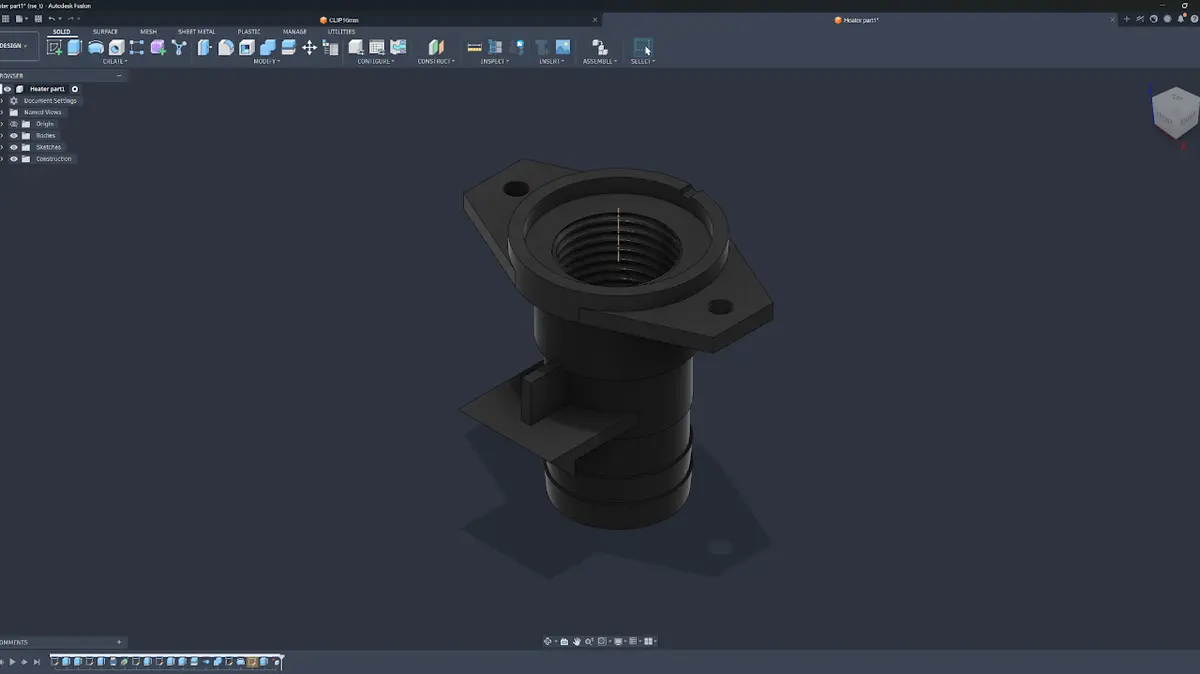Viewport: 1200px width, 674px height.
Task: Open the ASSEMBLE menu label
Action: coord(600,61)
